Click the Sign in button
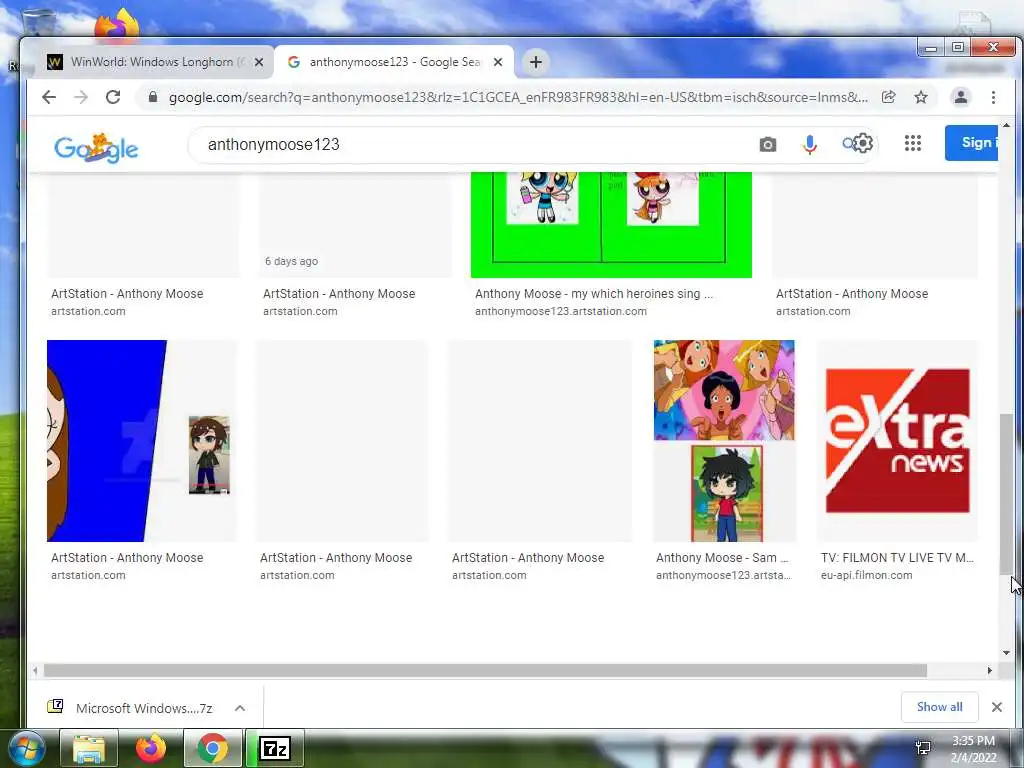The width and height of the screenshot is (1024, 768). coord(971,142)
